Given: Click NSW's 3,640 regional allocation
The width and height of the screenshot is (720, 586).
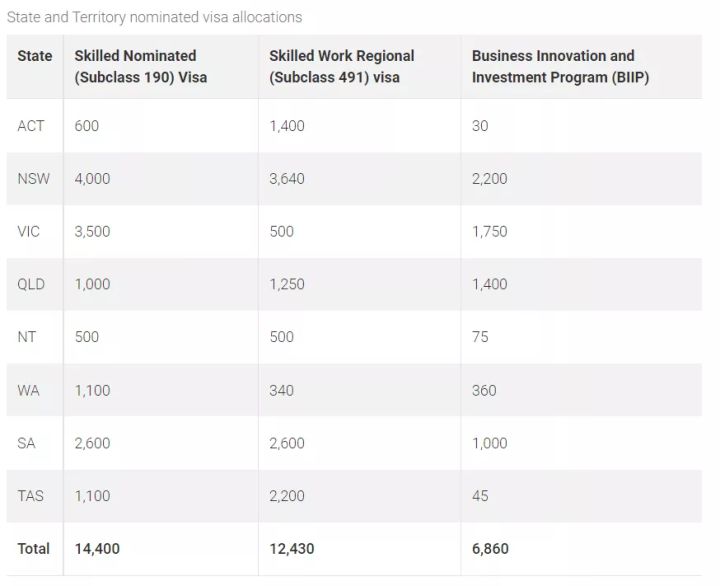Looking at the screenshot, I should coord(287,179).
